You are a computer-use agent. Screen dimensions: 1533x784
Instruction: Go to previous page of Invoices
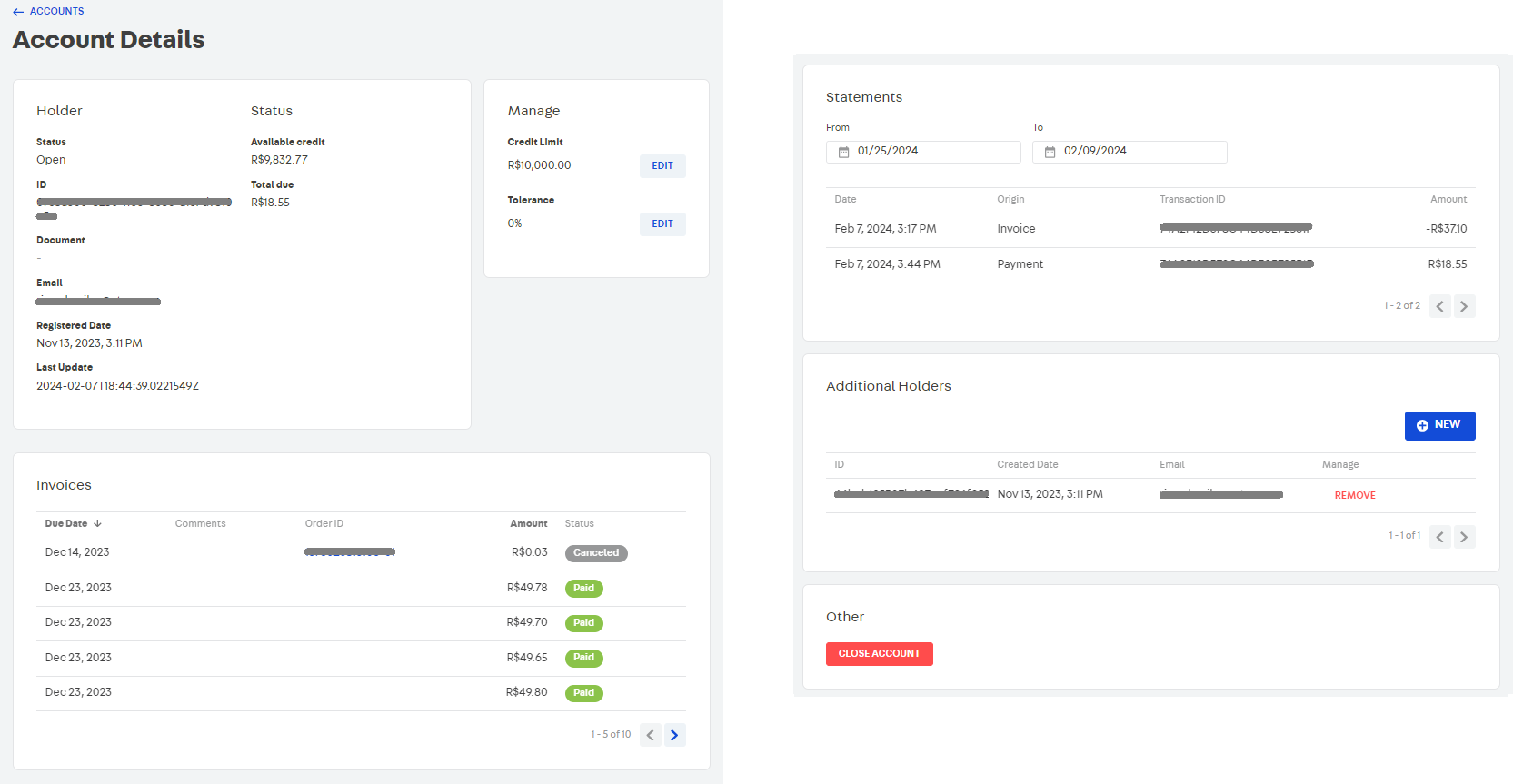[651, 735]
